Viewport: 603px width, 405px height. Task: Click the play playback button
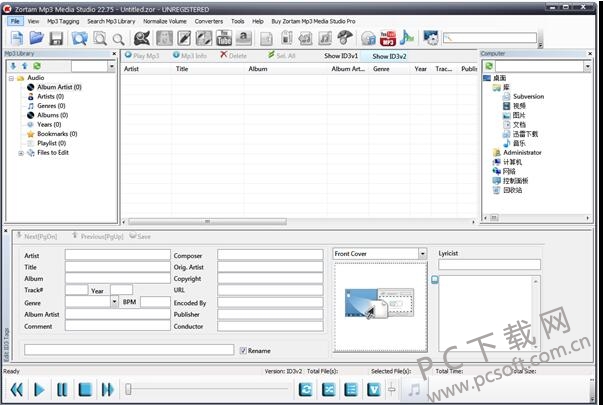pyautogui.click(x=39, y=390)
